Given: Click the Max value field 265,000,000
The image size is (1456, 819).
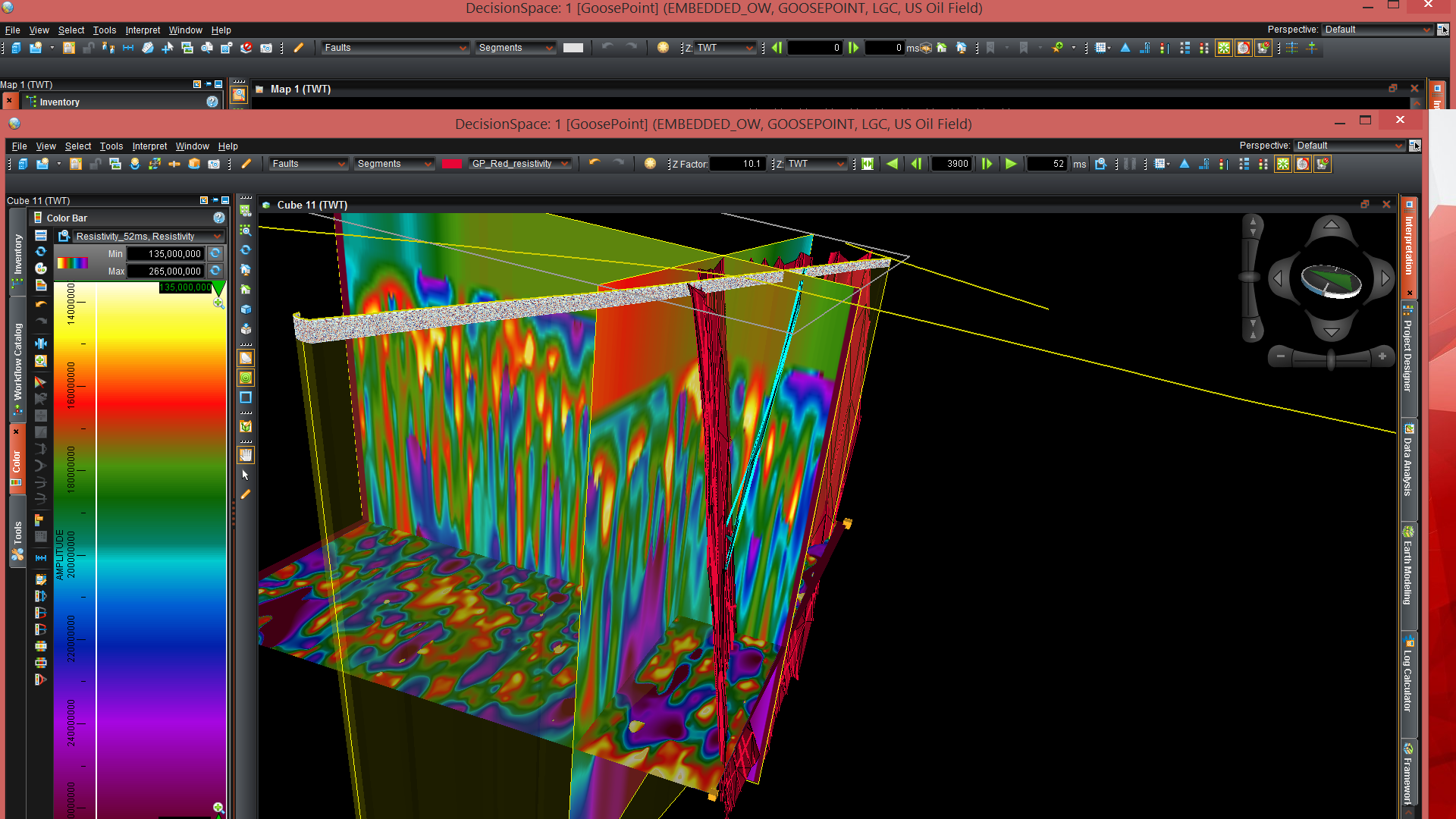Looking at the screenshot, I should coord(165,271).
